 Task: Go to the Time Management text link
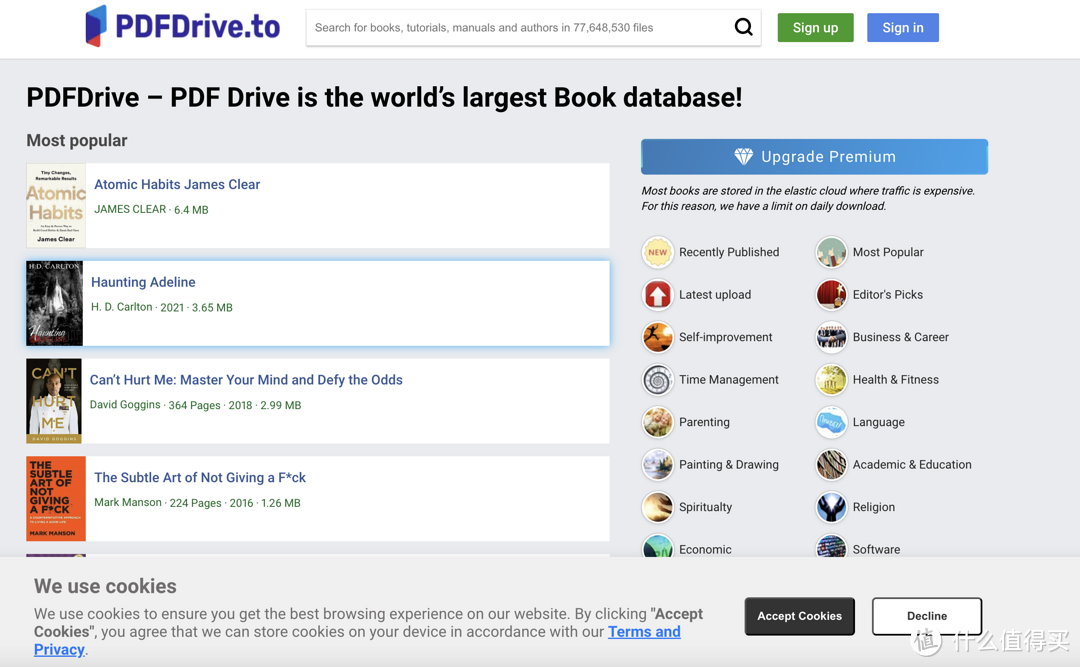[729, 380]
